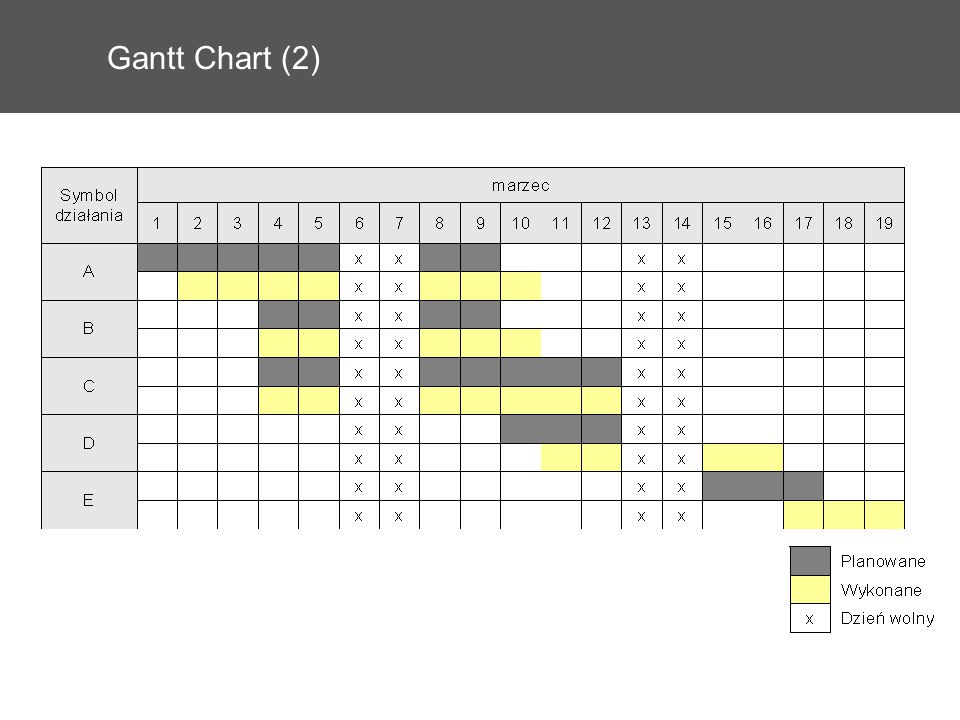This screenshot has width=960, height=720.
Task: Click the day 6 column header
Action: tap(359, 223)
